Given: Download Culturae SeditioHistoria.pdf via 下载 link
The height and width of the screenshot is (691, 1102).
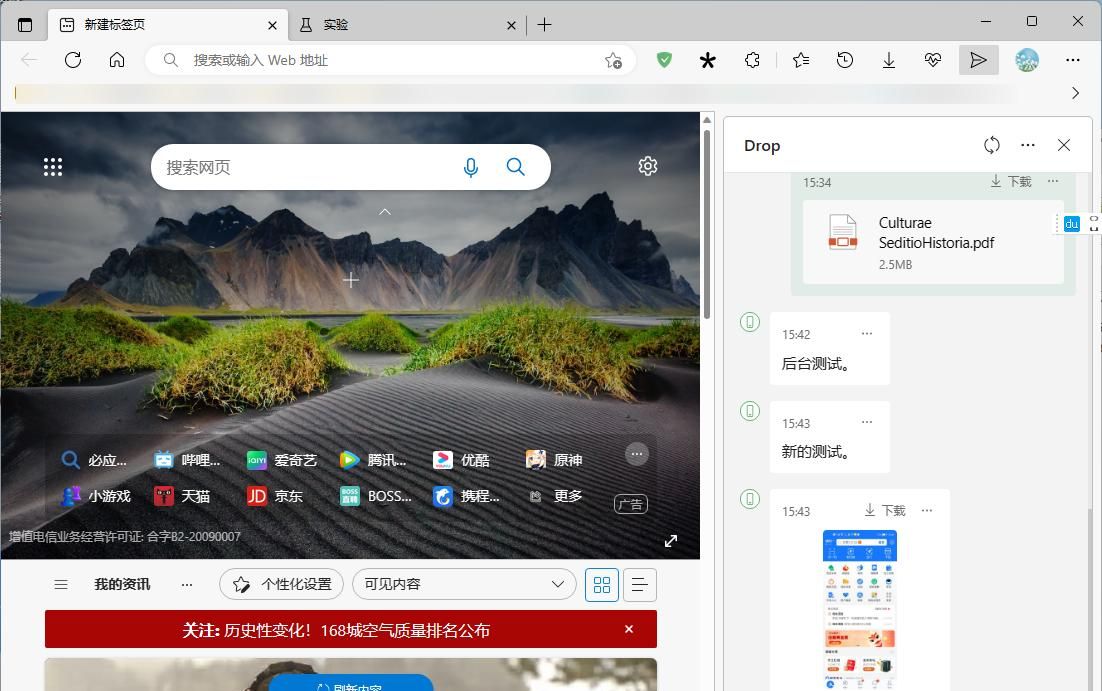Looking at the screenshot, I should tap(1020, 181).
